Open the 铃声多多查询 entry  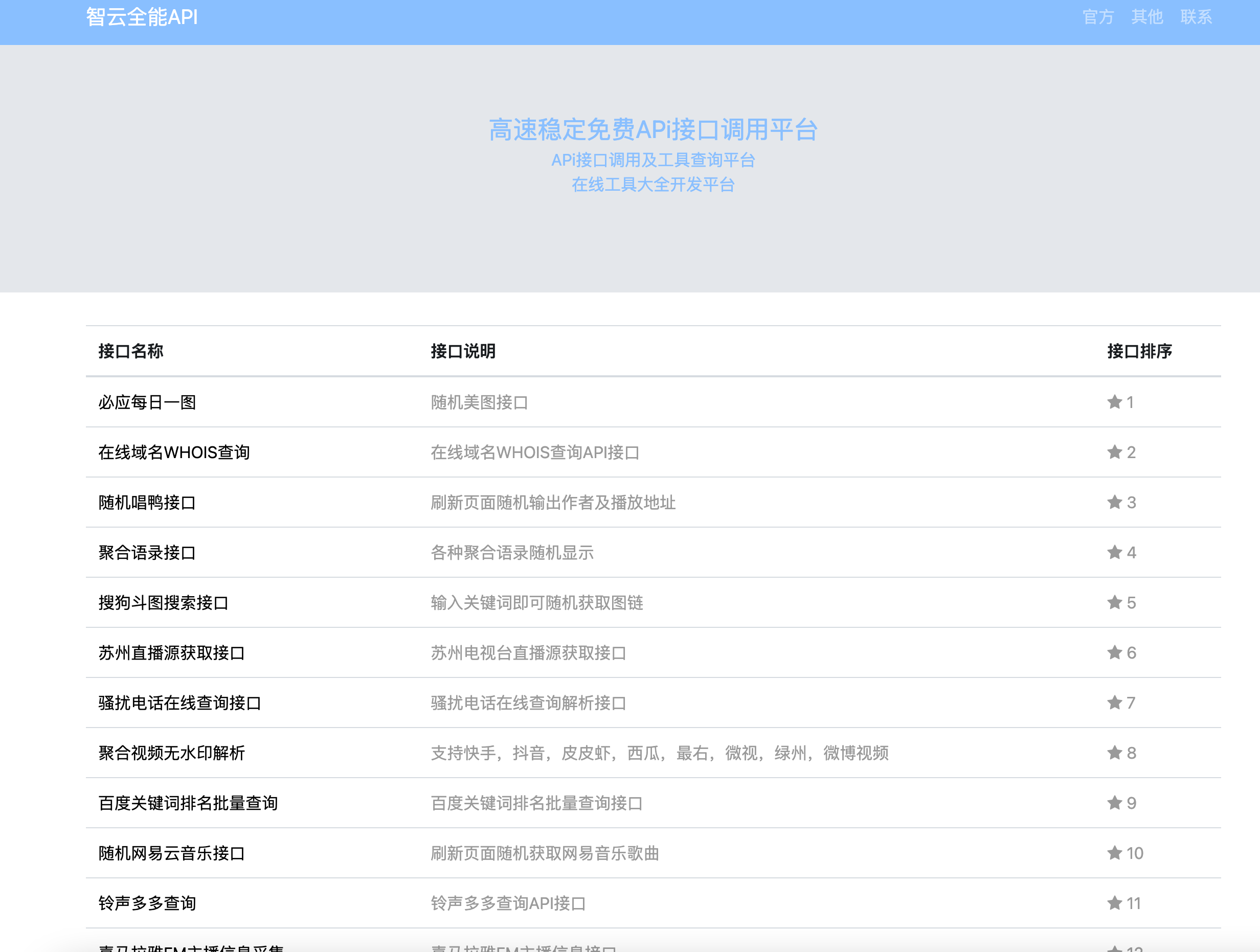coord(147,903)
